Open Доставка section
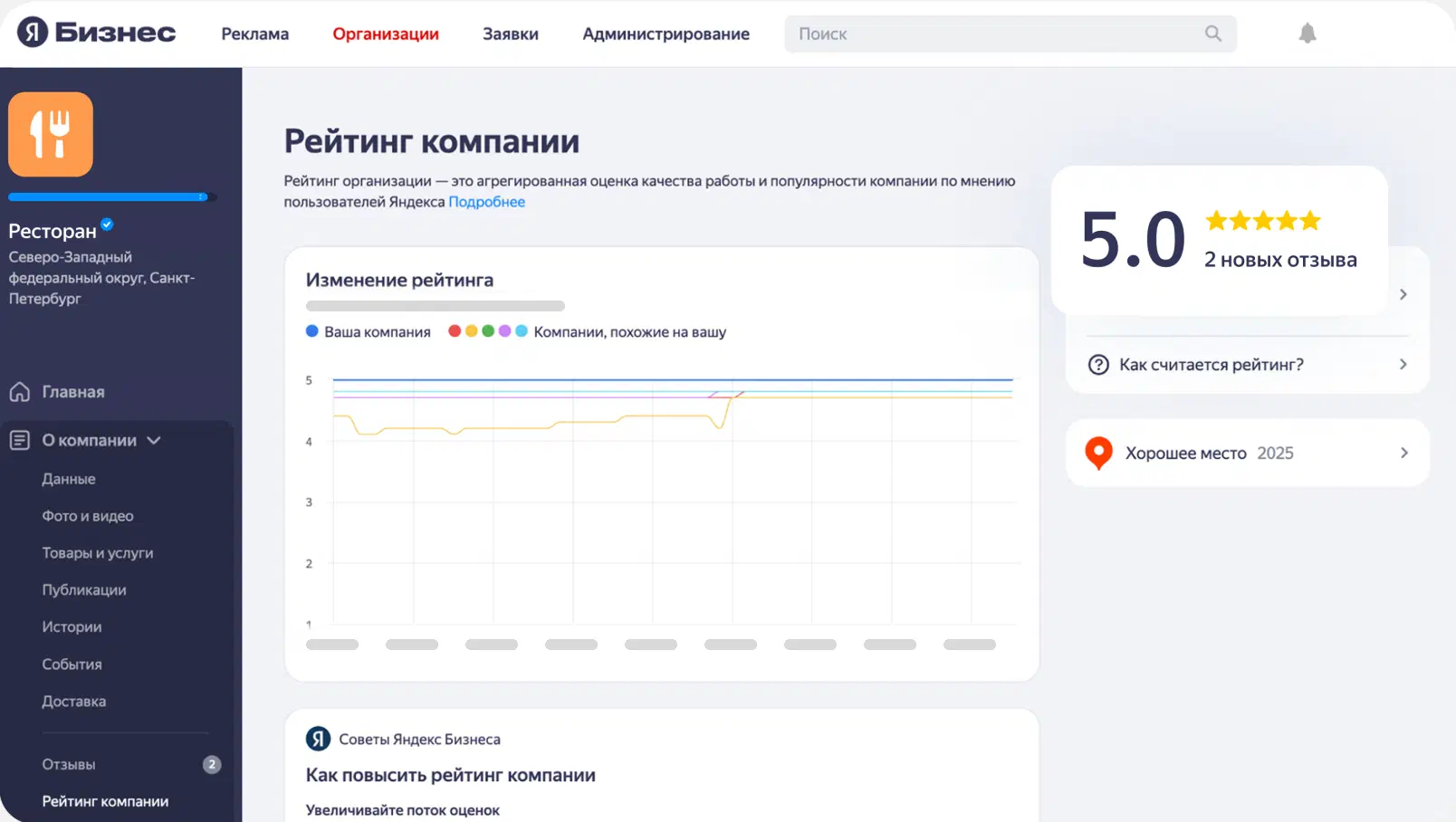Screen dimensions: 1456x822 tap(74, 702)
